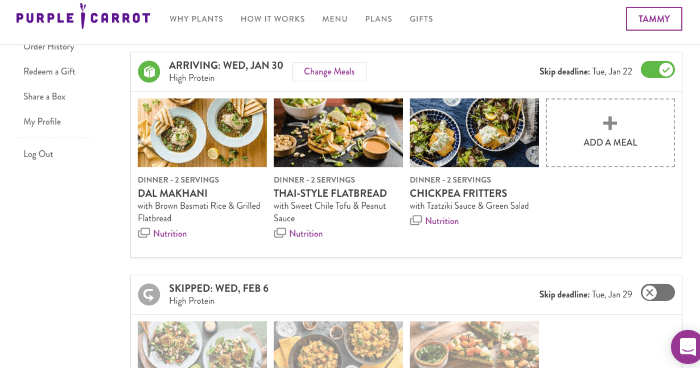Click the Change Meals button
Screen dimensions: 700x368
tap(329, 72)
